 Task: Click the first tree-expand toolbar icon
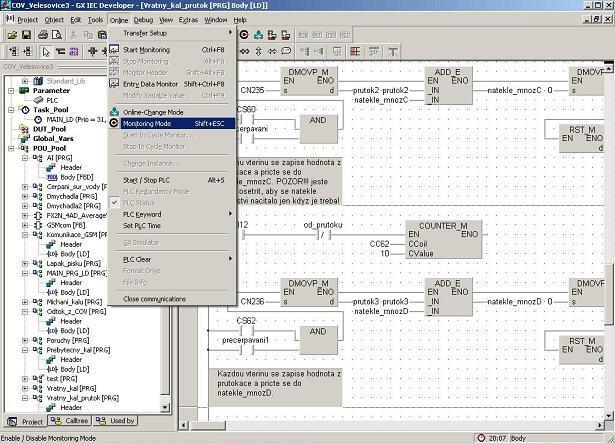[x=14, y=52]
